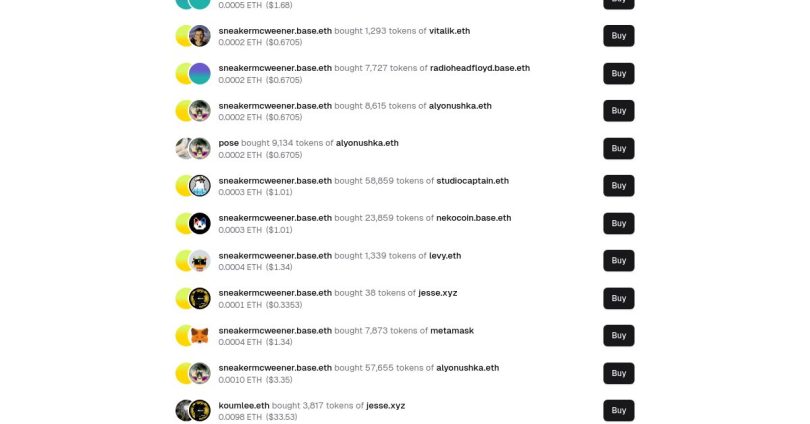Click koumlee.eth user avatar
This screenshot has height=424, width=810.
tap(183, 411)
